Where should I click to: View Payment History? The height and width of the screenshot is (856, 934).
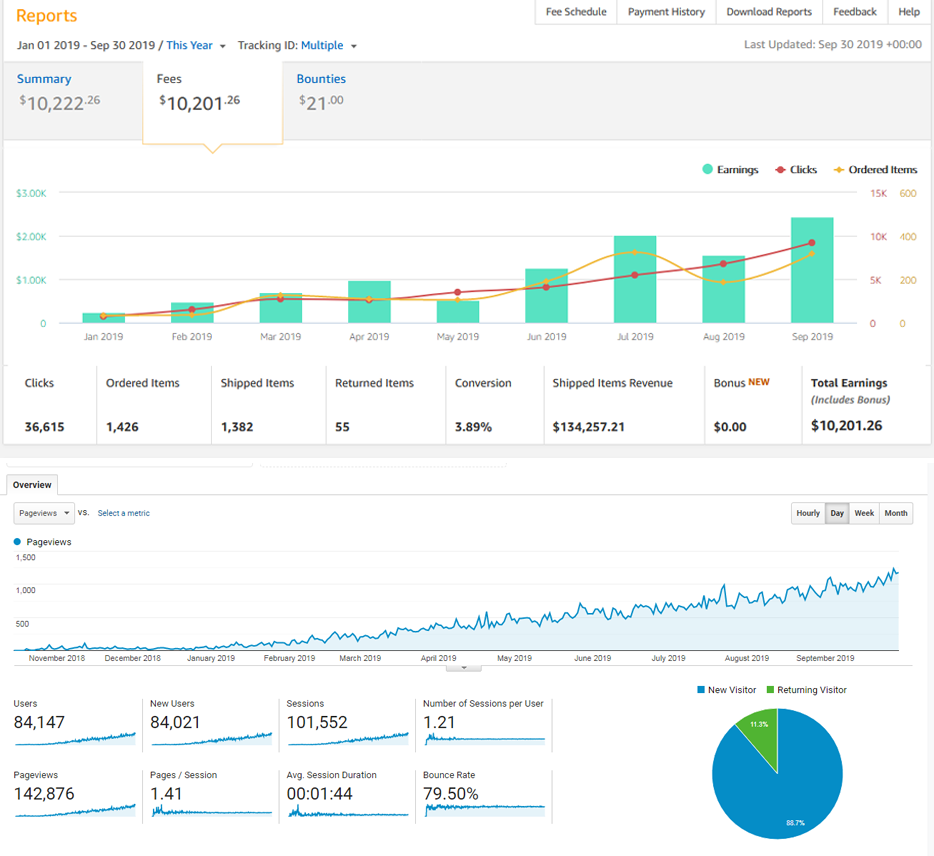[666, 12]
